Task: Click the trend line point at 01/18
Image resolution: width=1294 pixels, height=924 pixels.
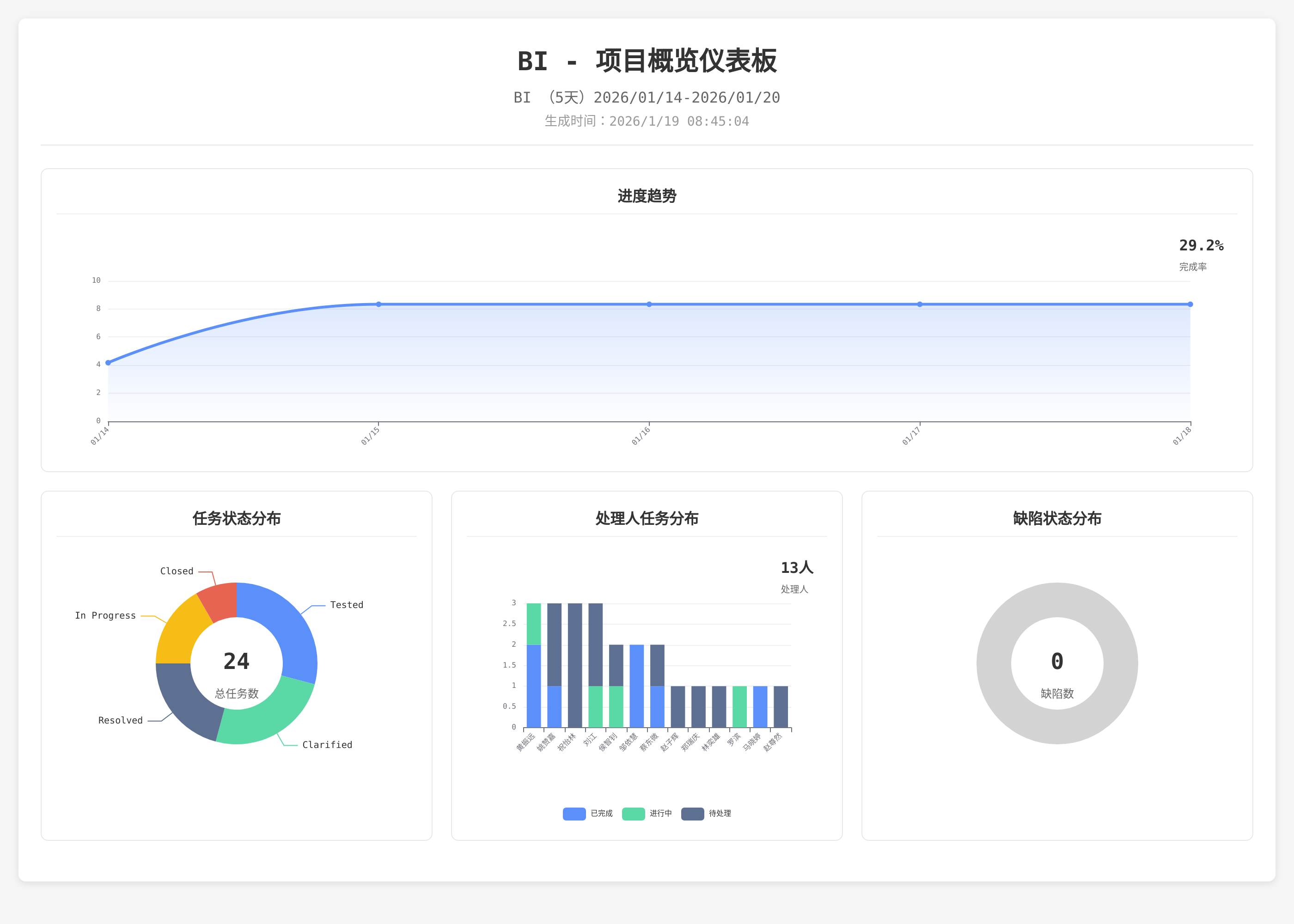Action: click(1190, 304)
